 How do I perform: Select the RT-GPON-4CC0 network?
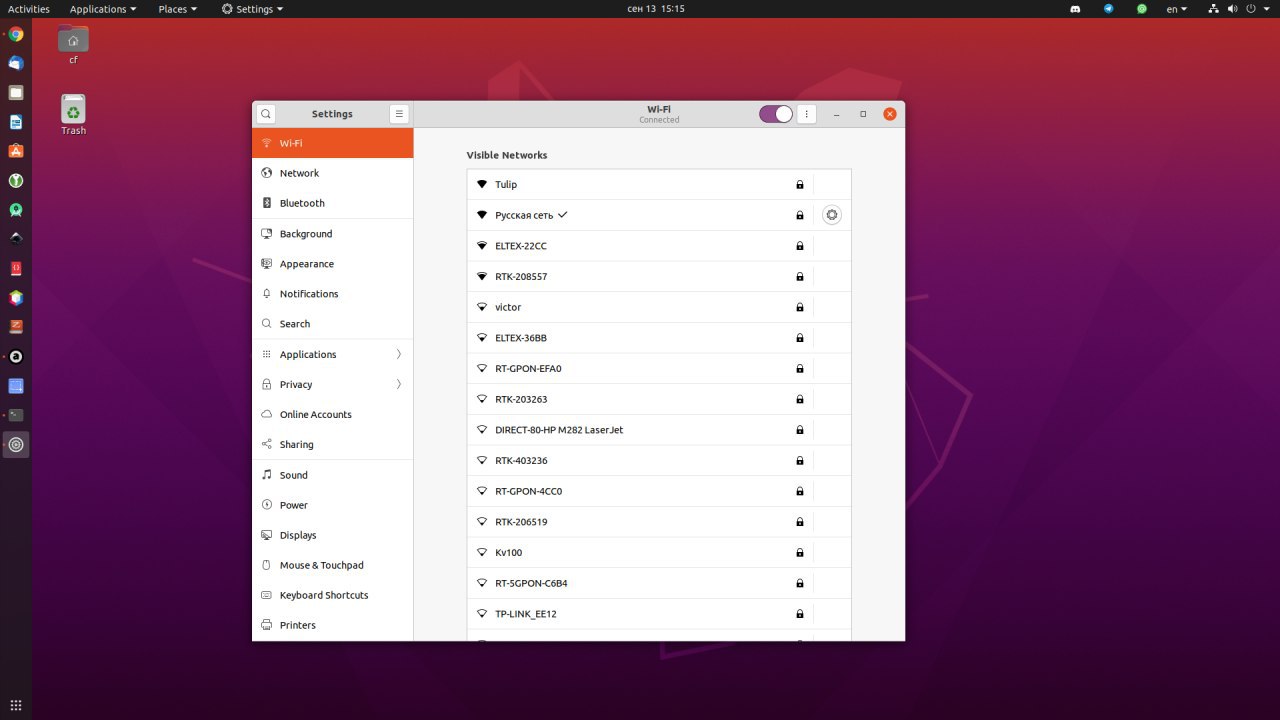(659, 491)
